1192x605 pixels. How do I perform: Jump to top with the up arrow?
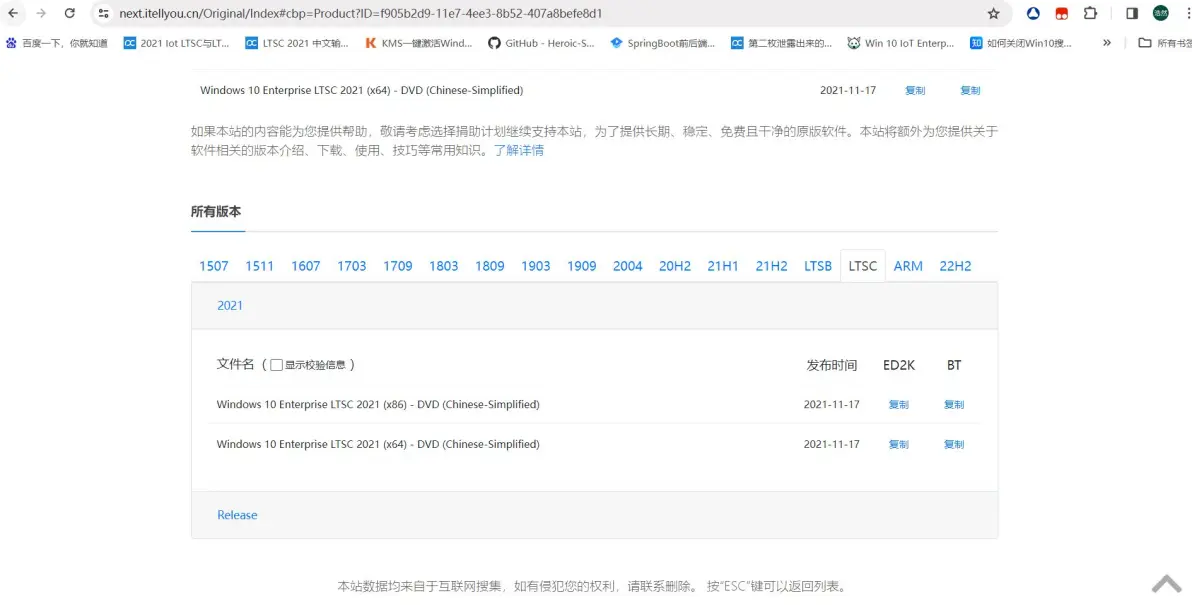click(x=1166, y=584)
